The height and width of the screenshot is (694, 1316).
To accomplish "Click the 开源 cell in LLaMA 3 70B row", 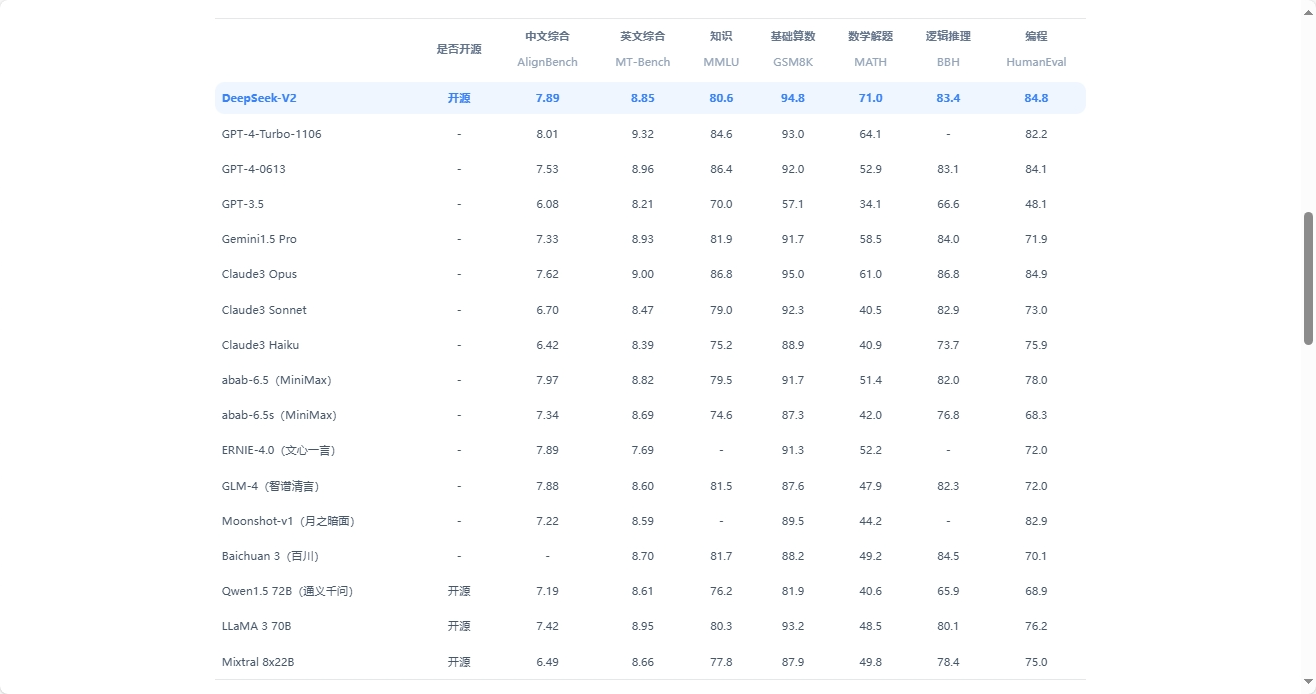I will tap(459, 626).
